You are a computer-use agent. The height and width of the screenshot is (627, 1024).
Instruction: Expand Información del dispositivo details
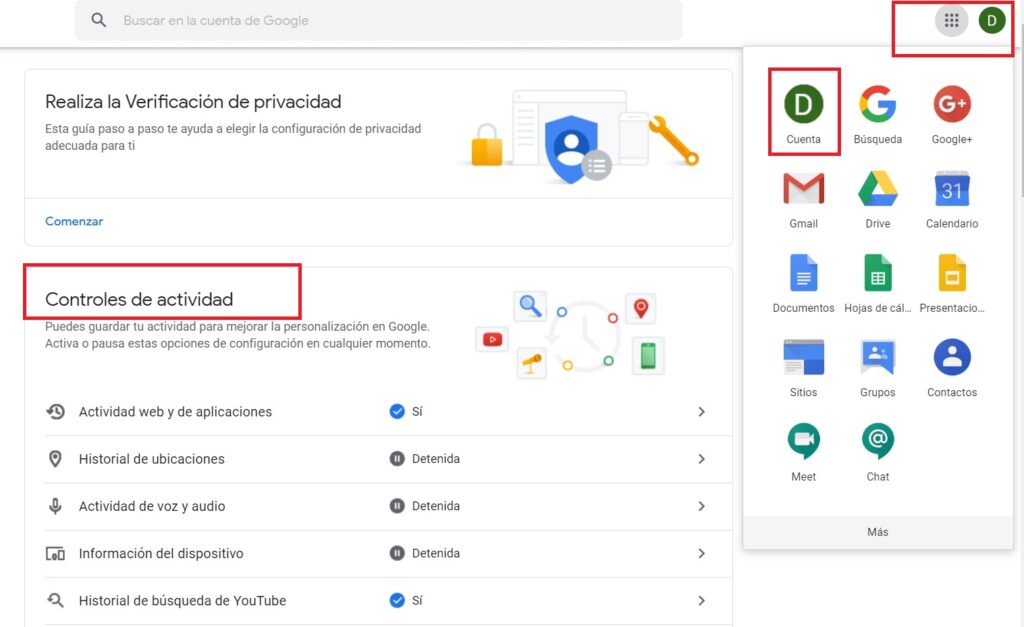click(702, 554)
